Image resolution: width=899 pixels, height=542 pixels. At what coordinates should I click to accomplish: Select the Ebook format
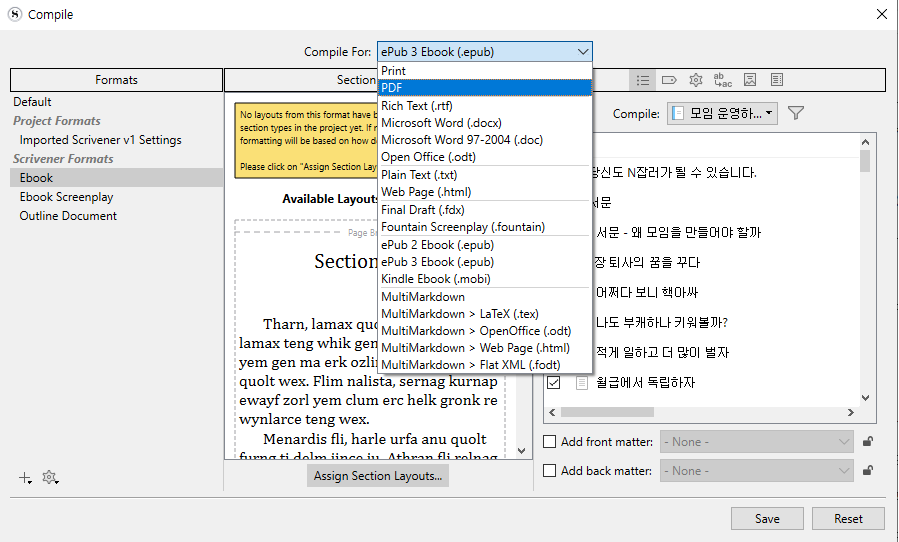click(x=116, y=178)
